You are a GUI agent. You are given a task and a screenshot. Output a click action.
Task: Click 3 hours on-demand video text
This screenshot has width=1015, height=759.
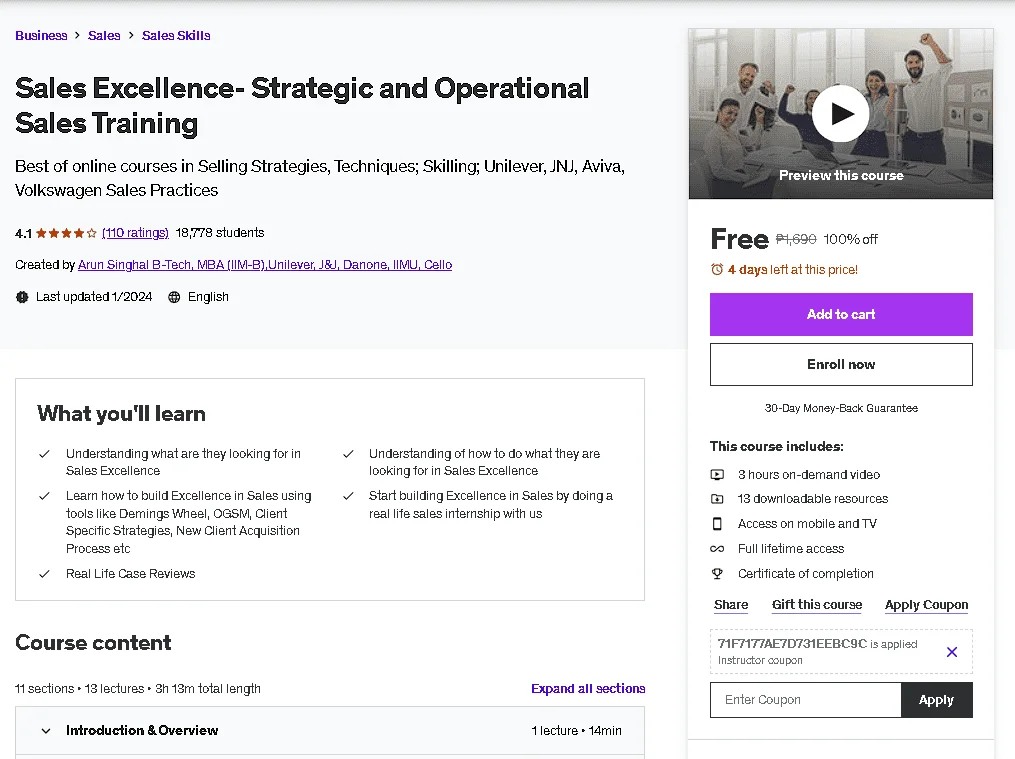[809, 474]
